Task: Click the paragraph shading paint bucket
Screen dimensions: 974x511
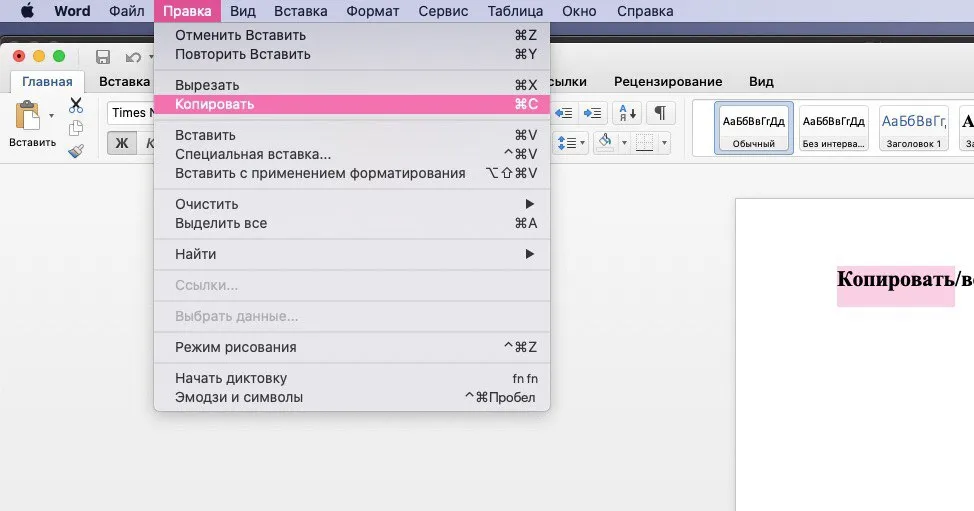Action: pos(604,142)
